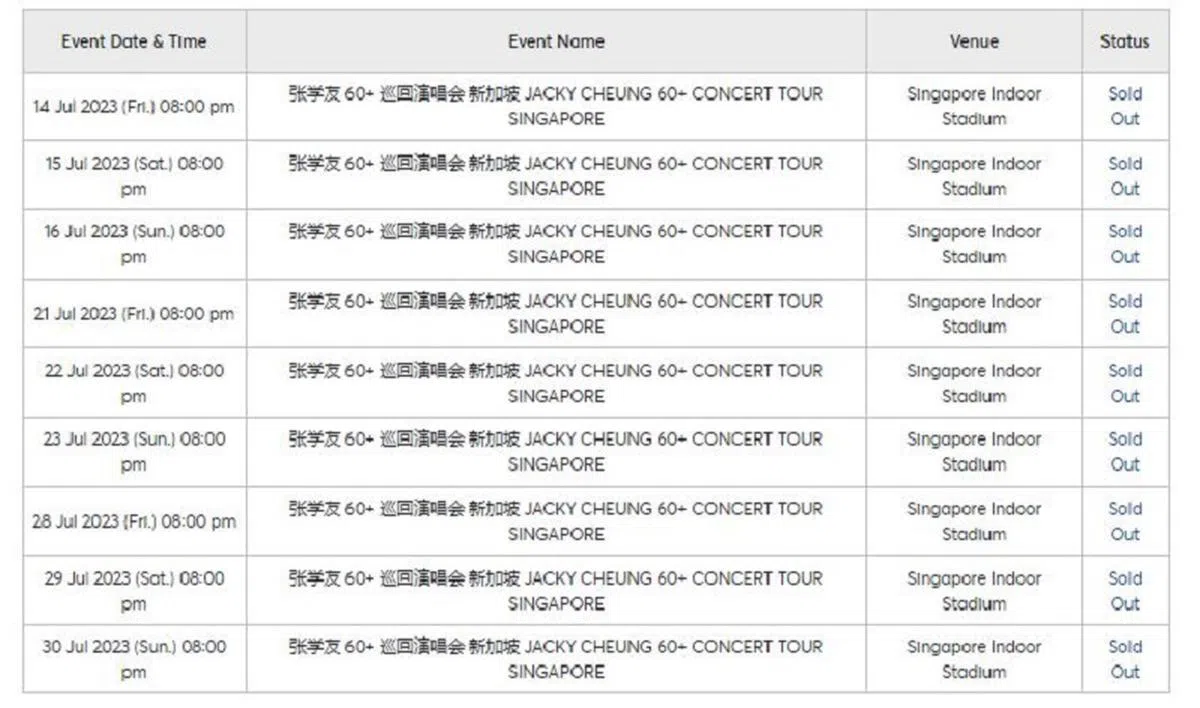
Task: Click Singapore Indoor Stadium in the 21 Jul row
Action: pos(974,314)
